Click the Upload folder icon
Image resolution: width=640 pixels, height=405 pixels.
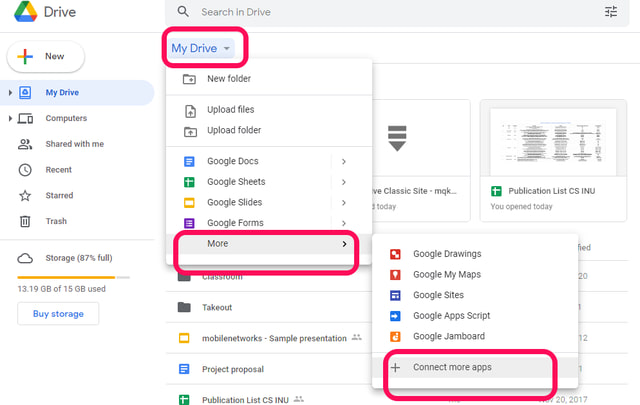point(190,131)
